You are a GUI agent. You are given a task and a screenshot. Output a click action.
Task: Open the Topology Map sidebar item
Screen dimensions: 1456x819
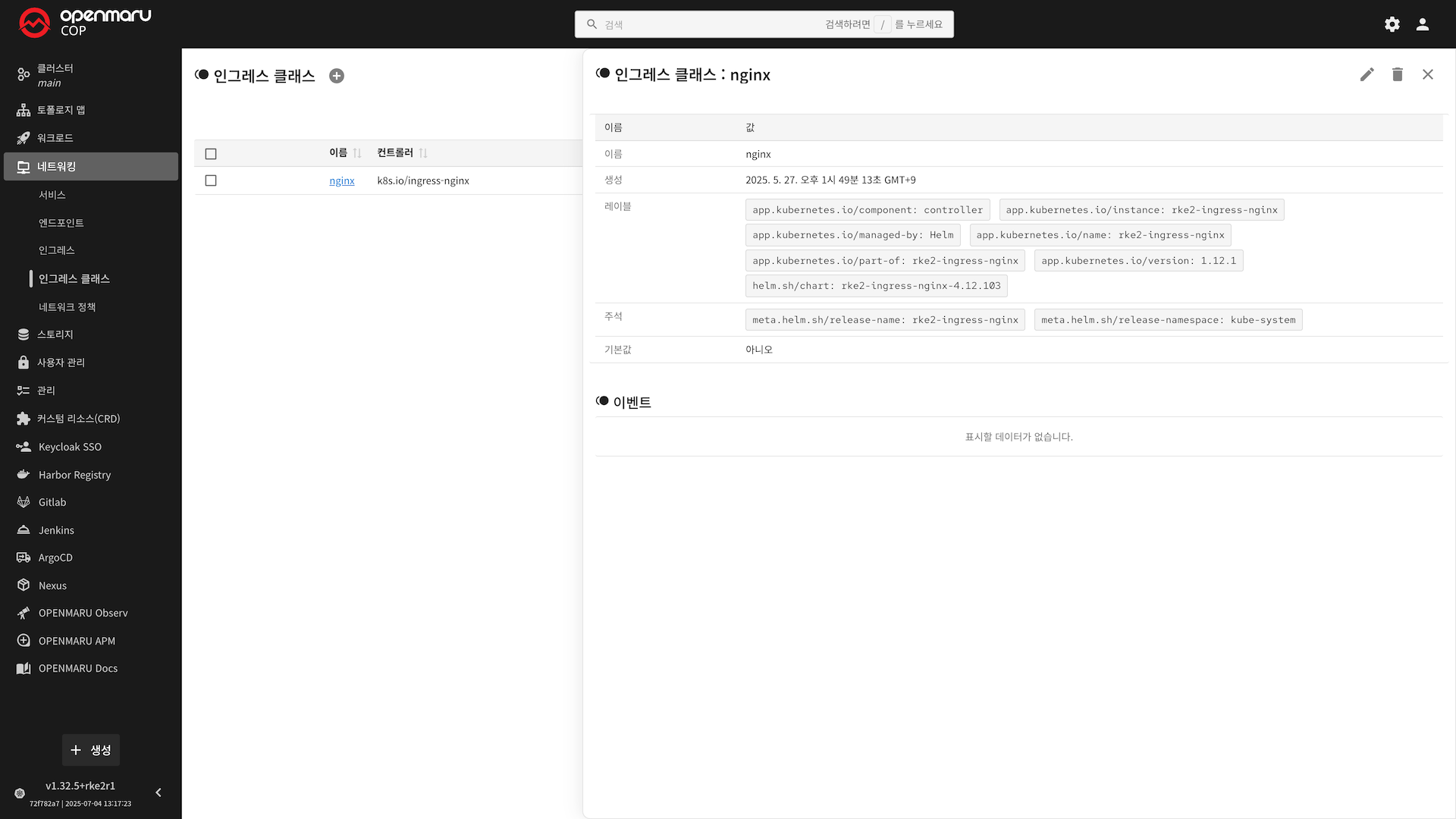tap(61, 110)
